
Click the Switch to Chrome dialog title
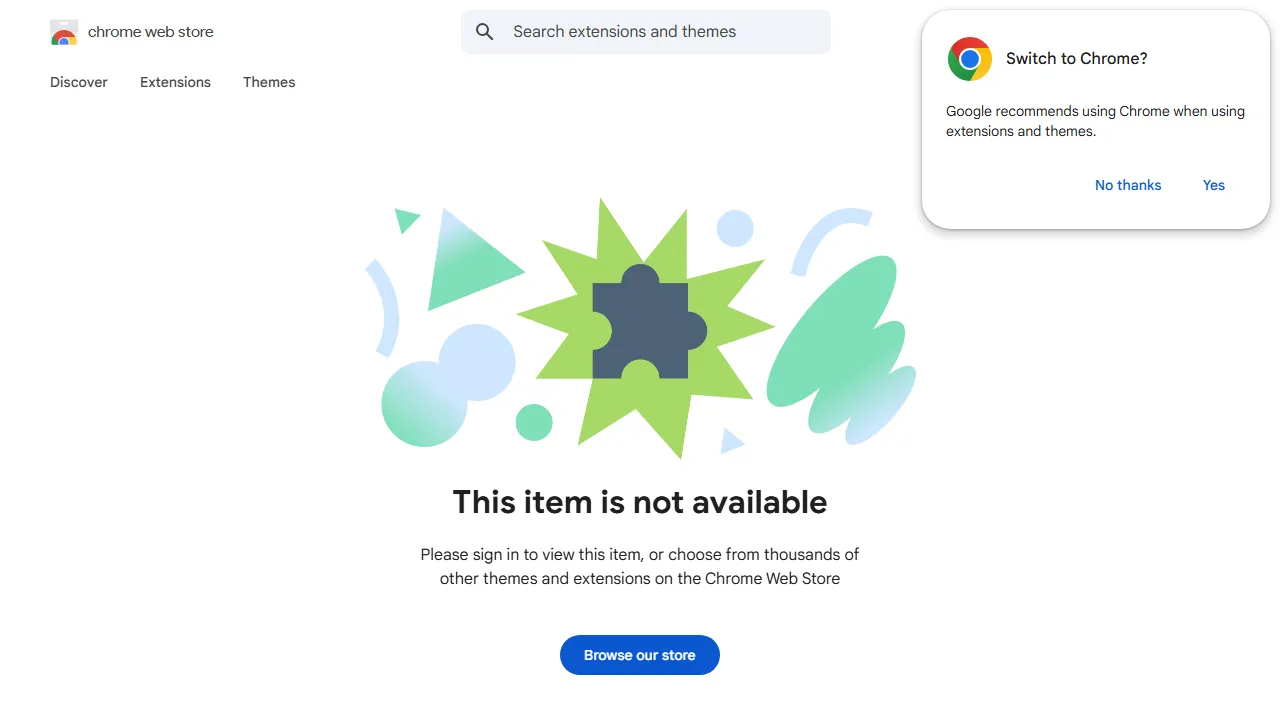(x=1076, y=58)
